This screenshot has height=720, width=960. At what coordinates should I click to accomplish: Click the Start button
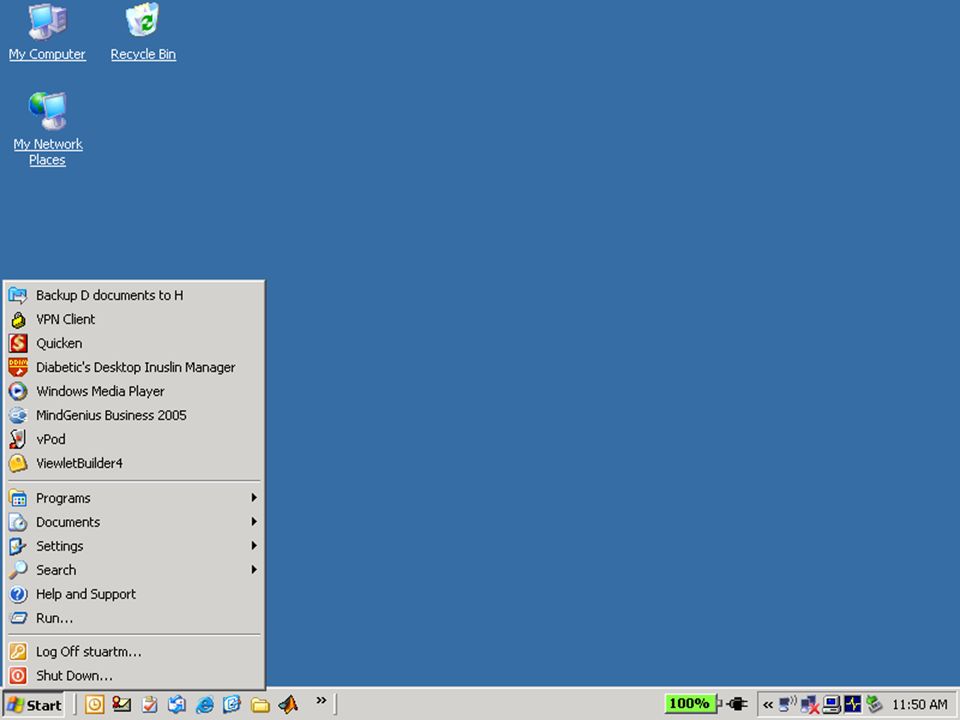coord(34,705)
